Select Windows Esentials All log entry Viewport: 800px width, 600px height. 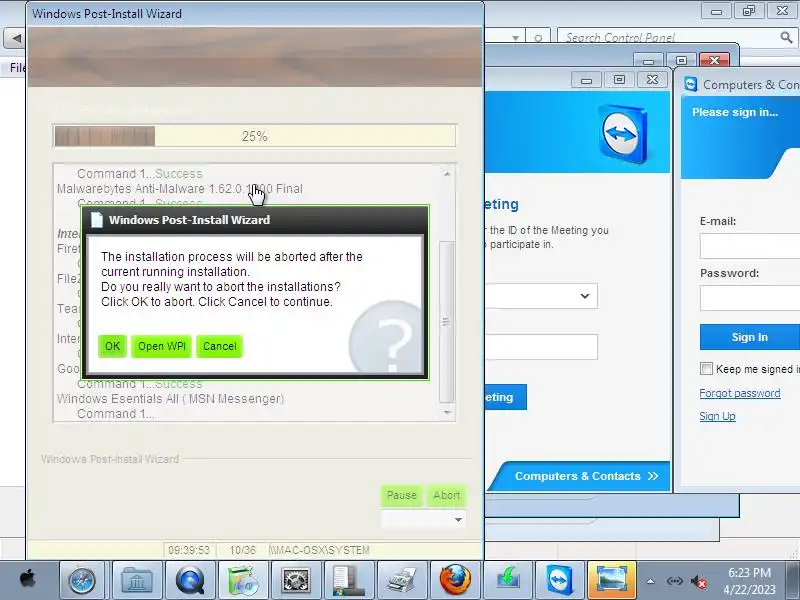170,399
